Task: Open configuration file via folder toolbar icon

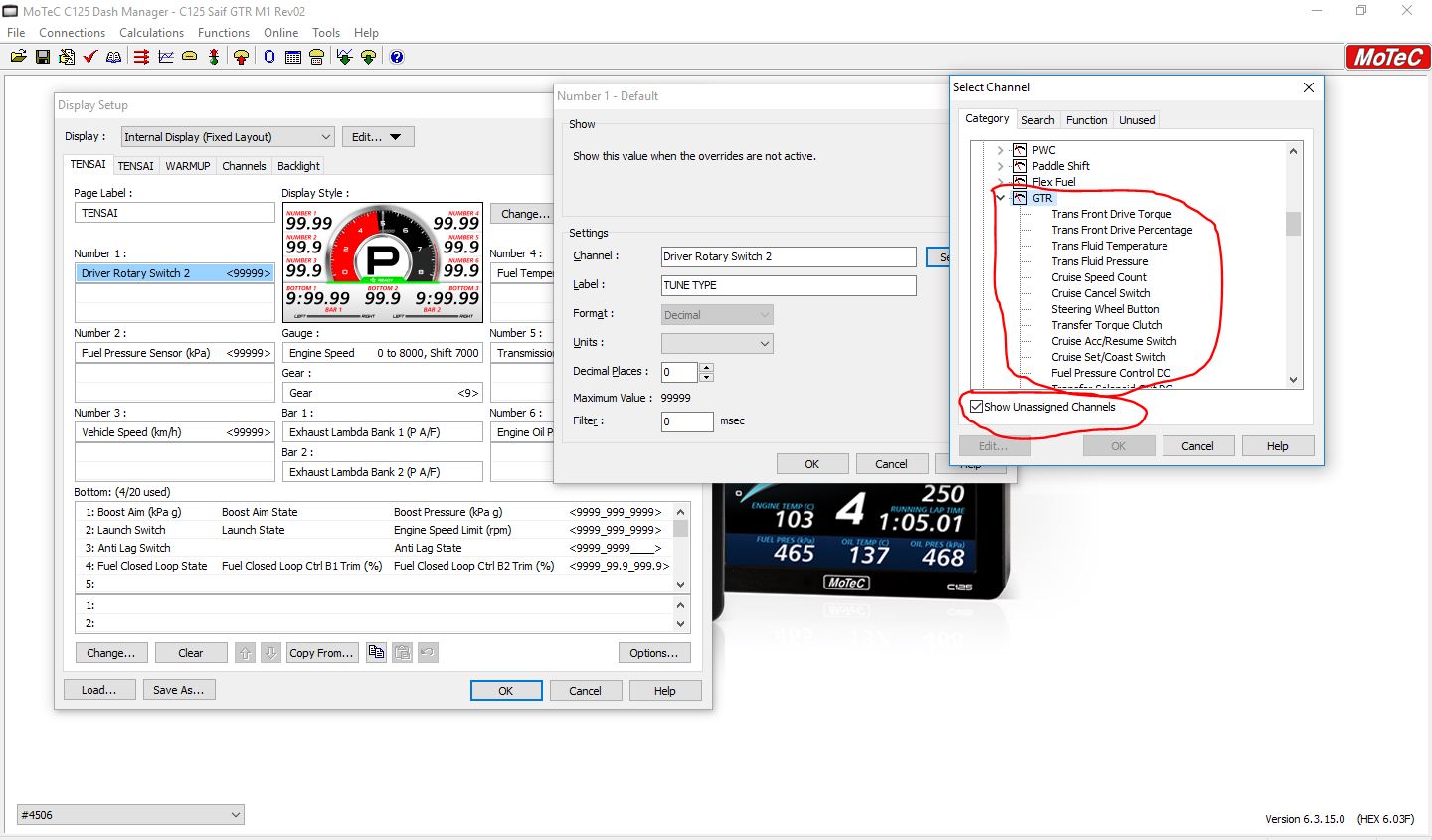Action: (x=19, y=57)
